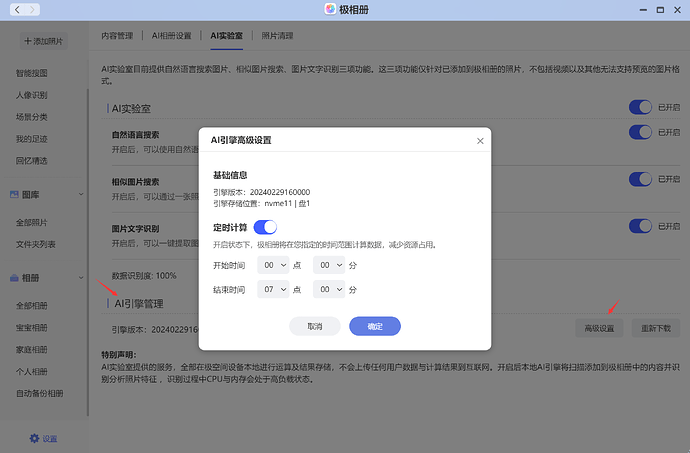Switch to the 内容管理 tab
690x453 pixels.
pyautogui.click(x=117, y=36)
